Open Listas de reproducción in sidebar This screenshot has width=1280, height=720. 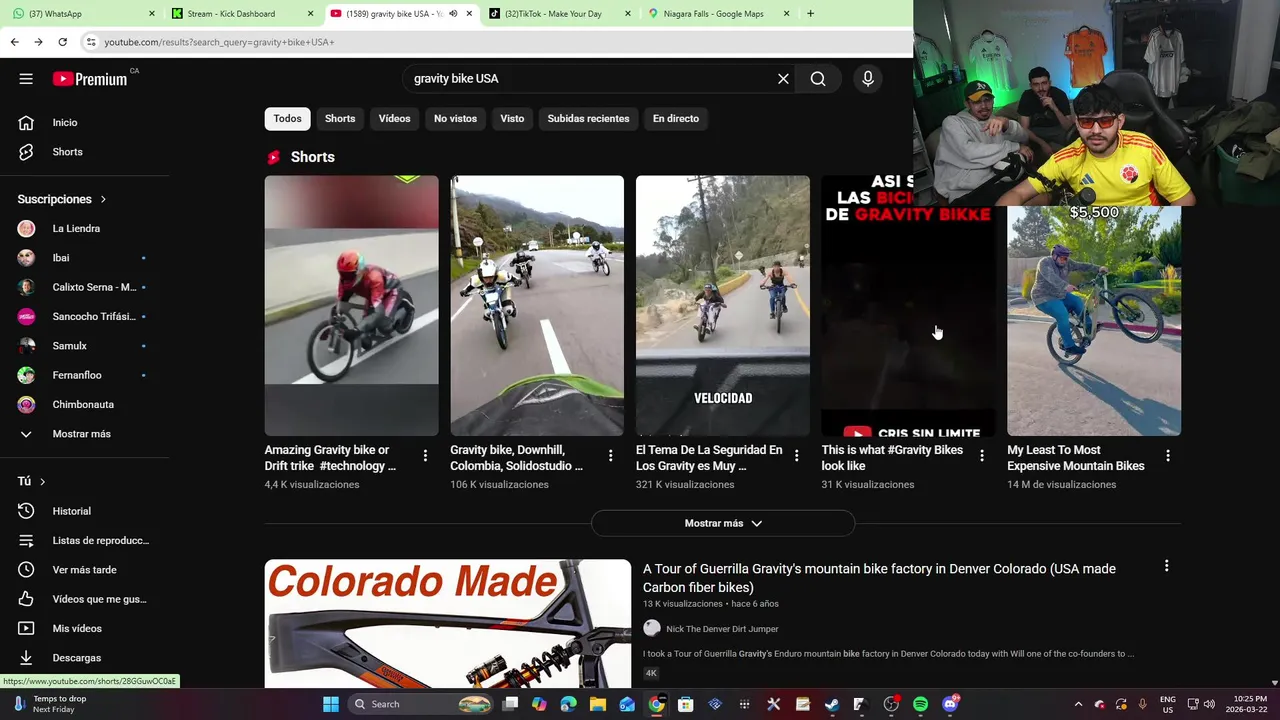85,540
